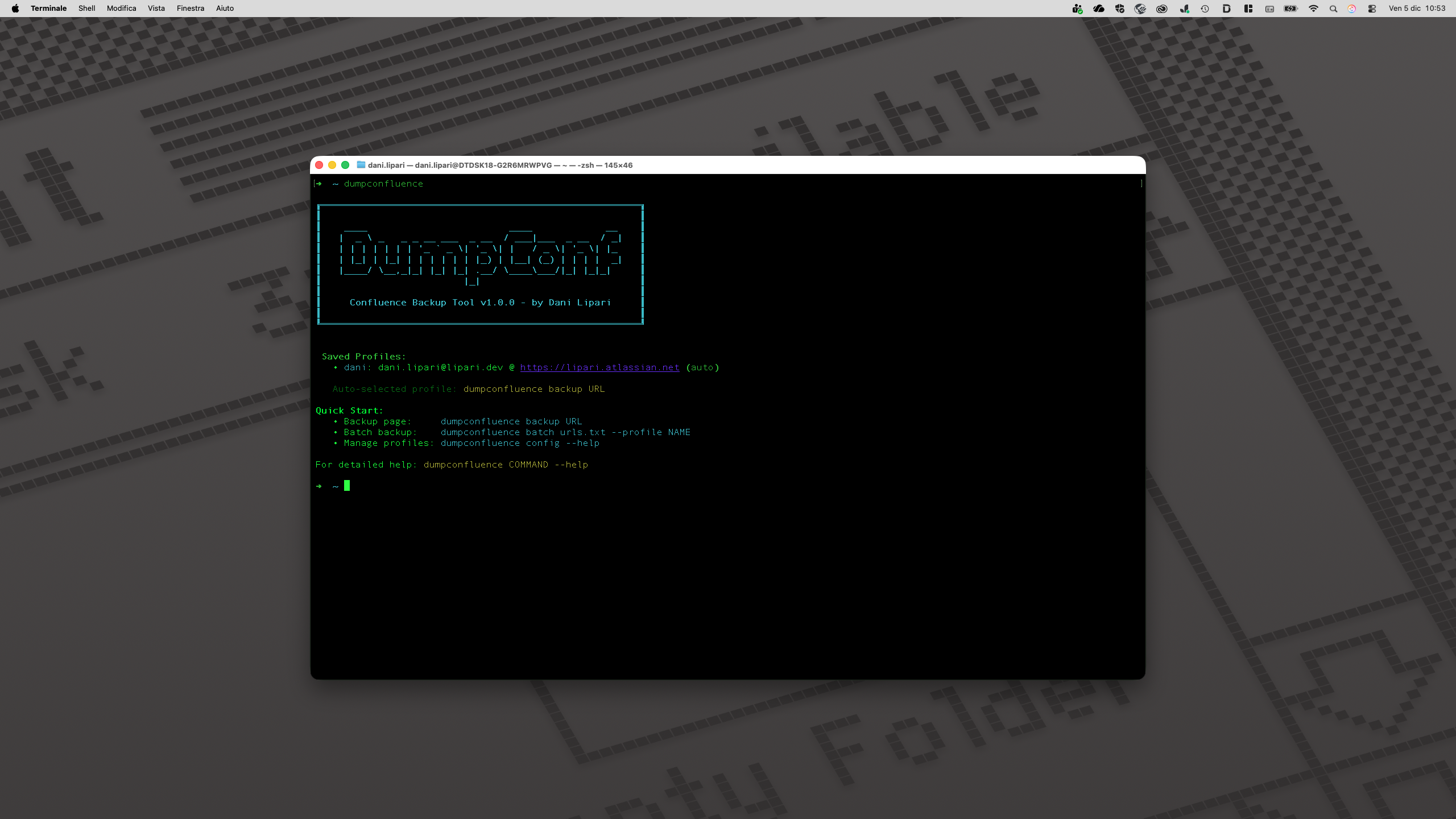Open Control Center toggles icon
Image resolution: width=1456 pixels, height=819 pixels.
click(x=1372, y=9)
